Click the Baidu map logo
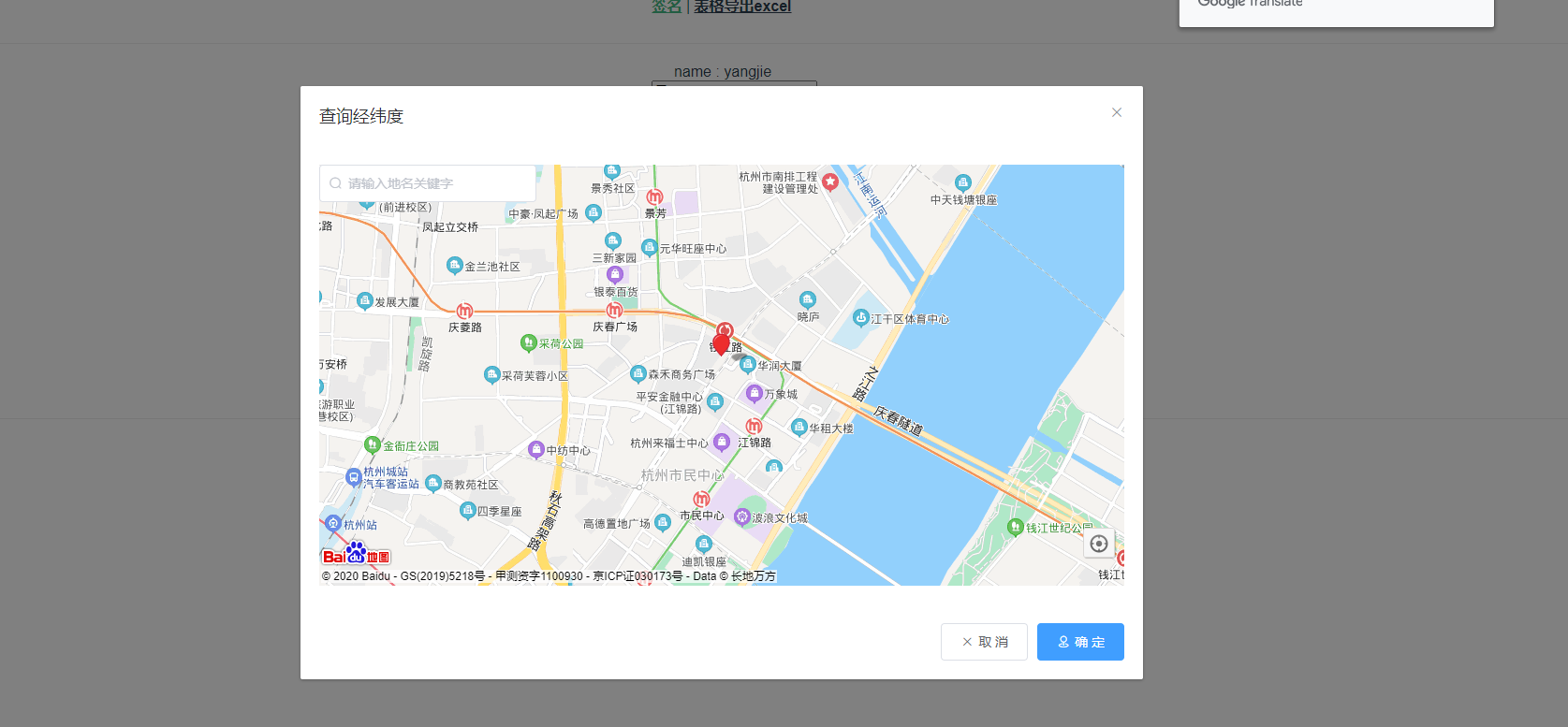1568x727 pixels. tap(356, 554)
